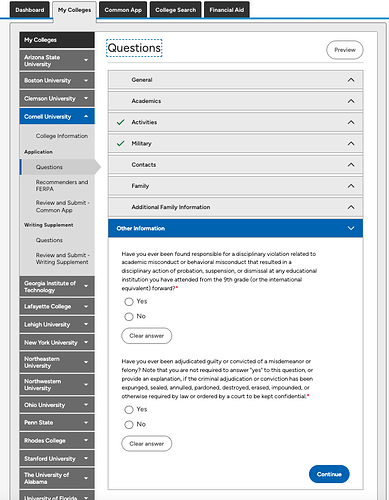
Task: Click the Additional Family Information chevron
Action: click(x=351, y=207)
